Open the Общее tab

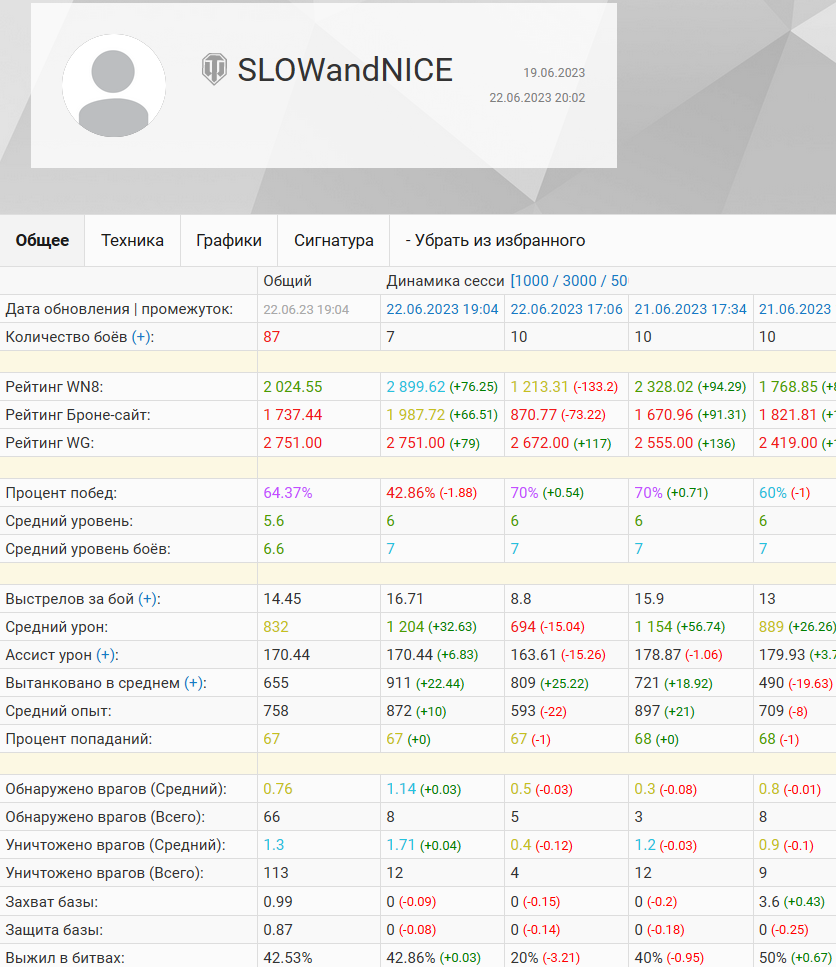pyautogui.click(x=42, y=241)
